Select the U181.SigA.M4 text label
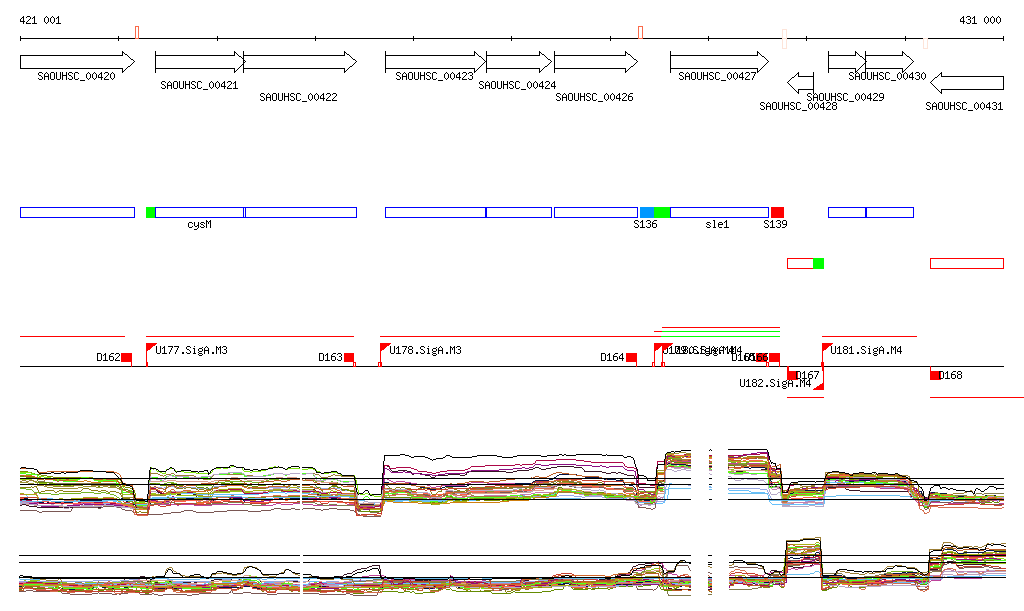Image resolution: width=1024 pixels, height=611 pixels. [866, 351]
